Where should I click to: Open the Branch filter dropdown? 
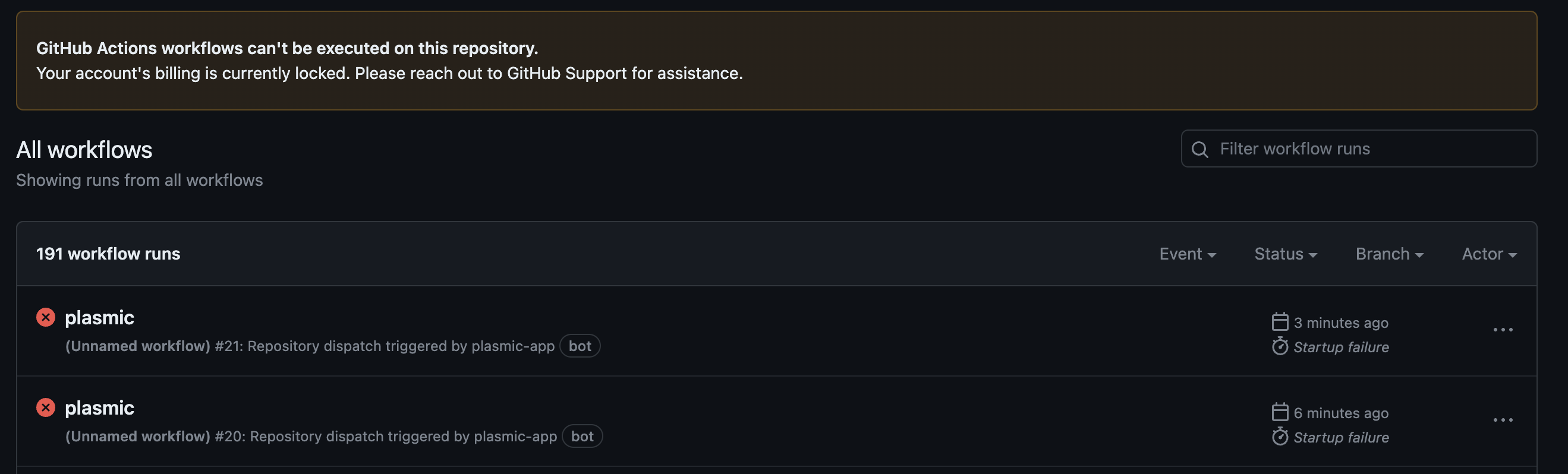click(1388, 254)
